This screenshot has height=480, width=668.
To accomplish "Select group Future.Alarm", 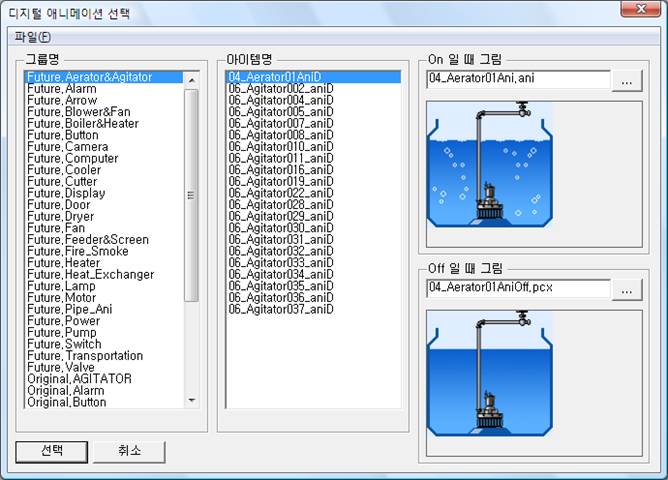I will 104,89.
